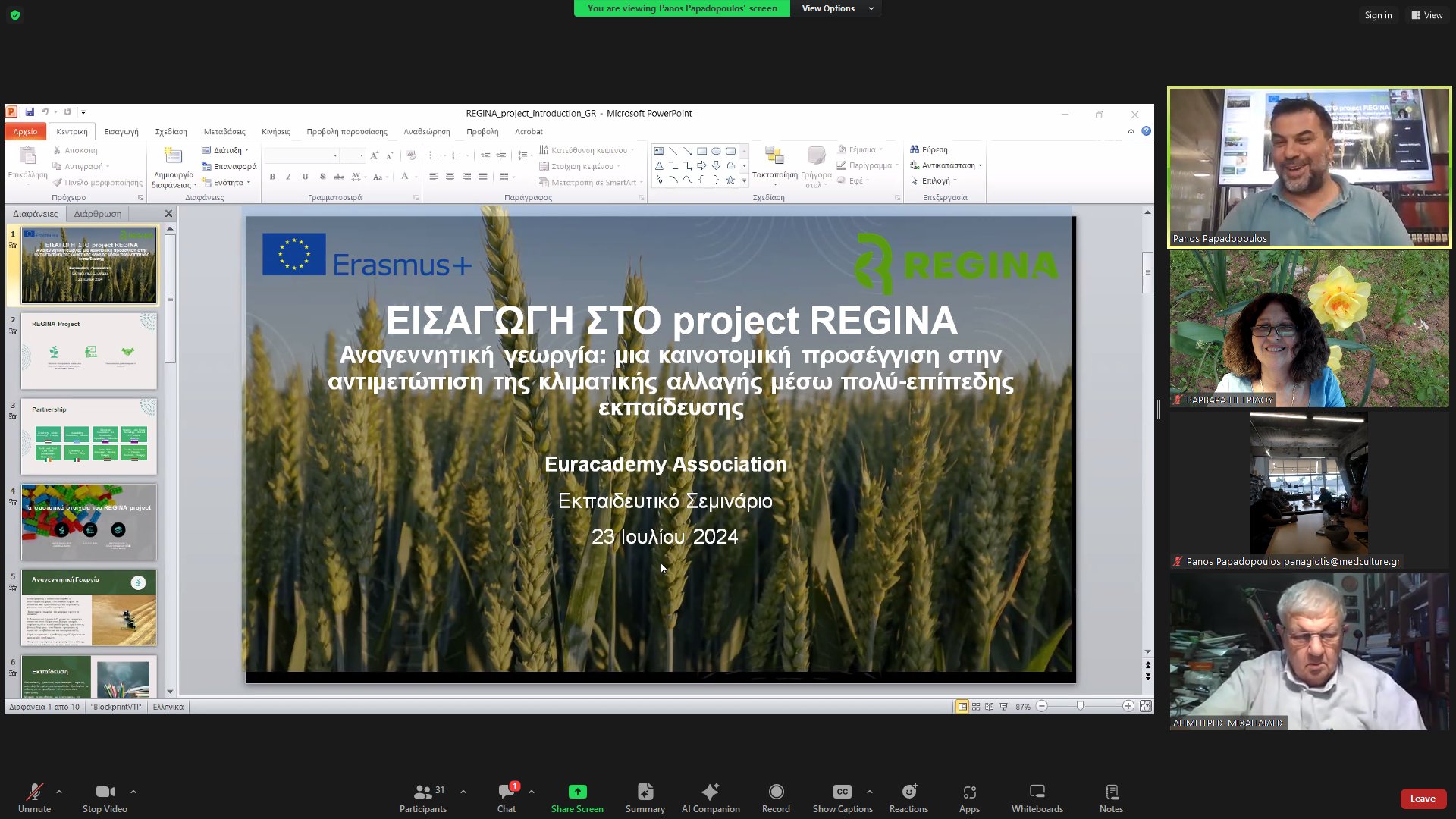Select the oval shape in shapes gallery

pos(716,151)
